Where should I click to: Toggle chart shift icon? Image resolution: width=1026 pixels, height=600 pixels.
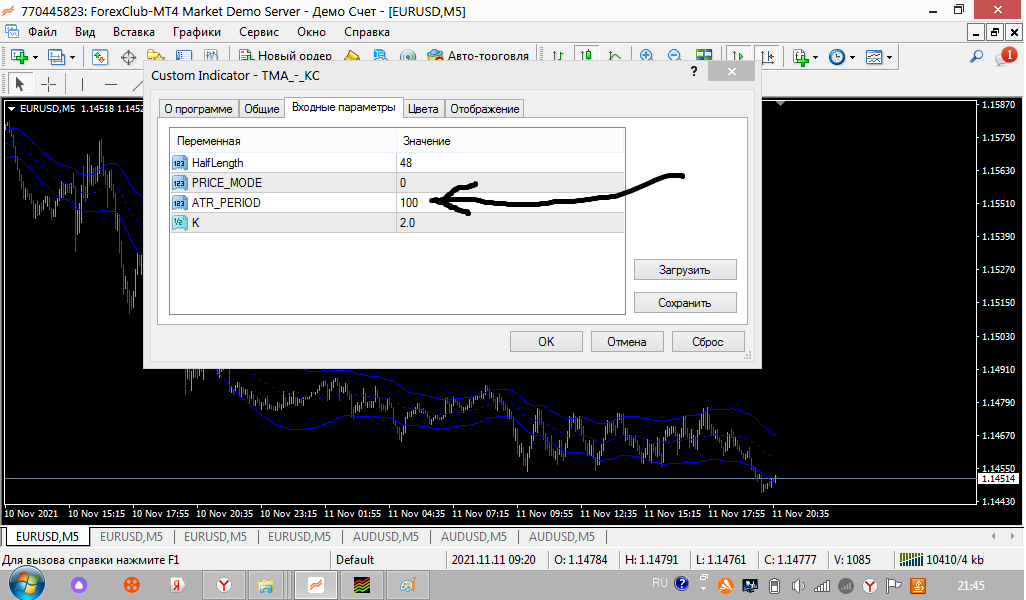(x=767, y=57)
